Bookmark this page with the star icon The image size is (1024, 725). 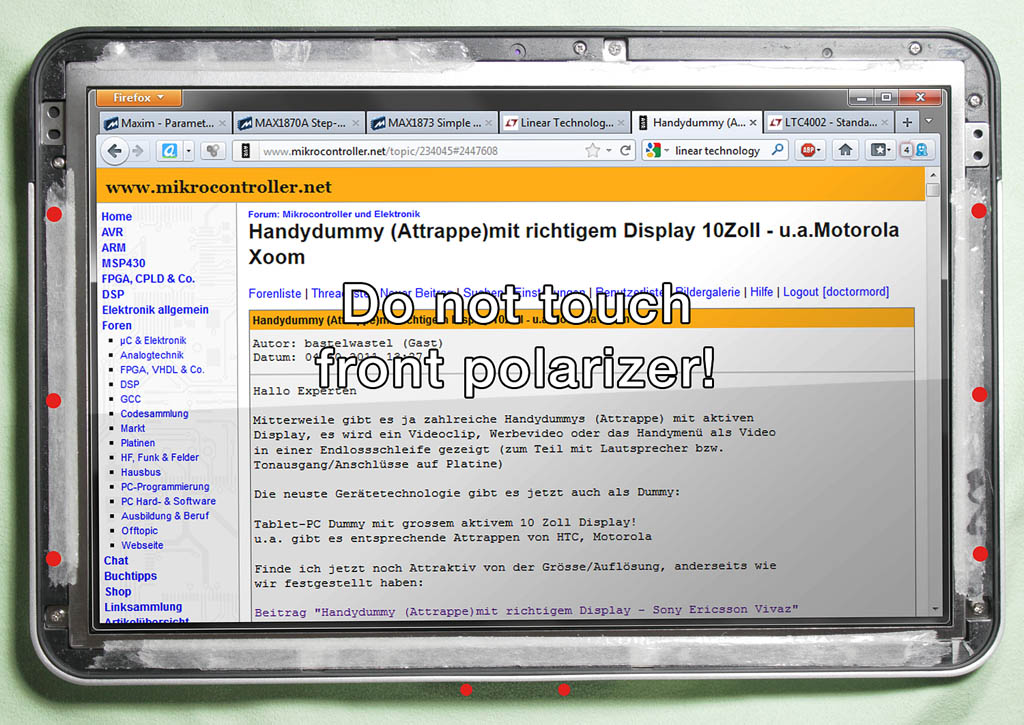point(592,151)
